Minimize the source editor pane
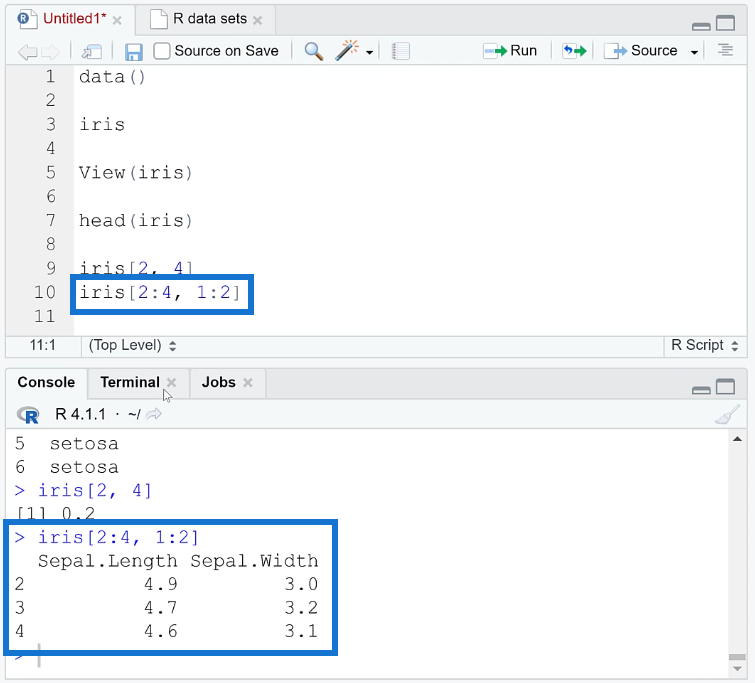Image resolution: width=755 pixels, height=683 pixels. 701,26
